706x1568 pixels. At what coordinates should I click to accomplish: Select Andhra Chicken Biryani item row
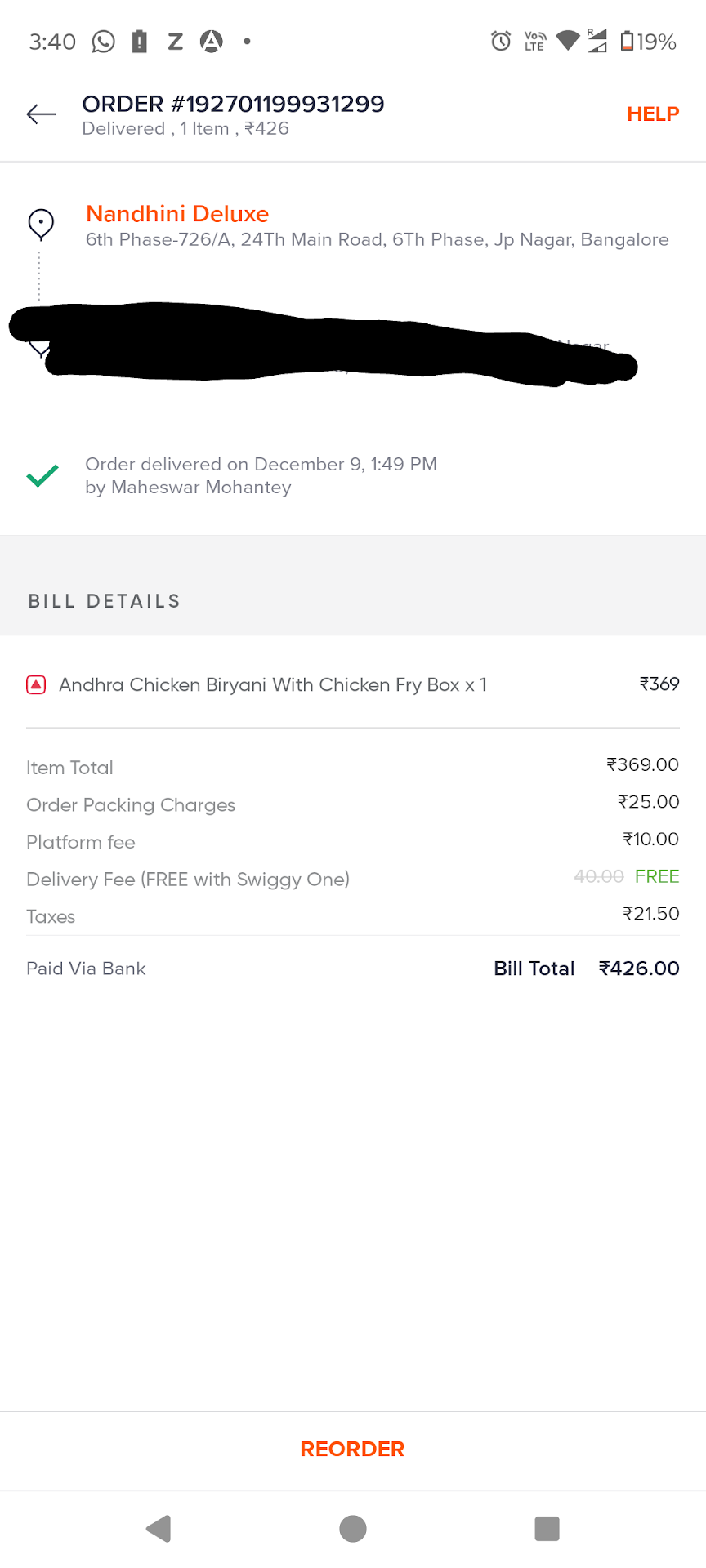point(273,685)
